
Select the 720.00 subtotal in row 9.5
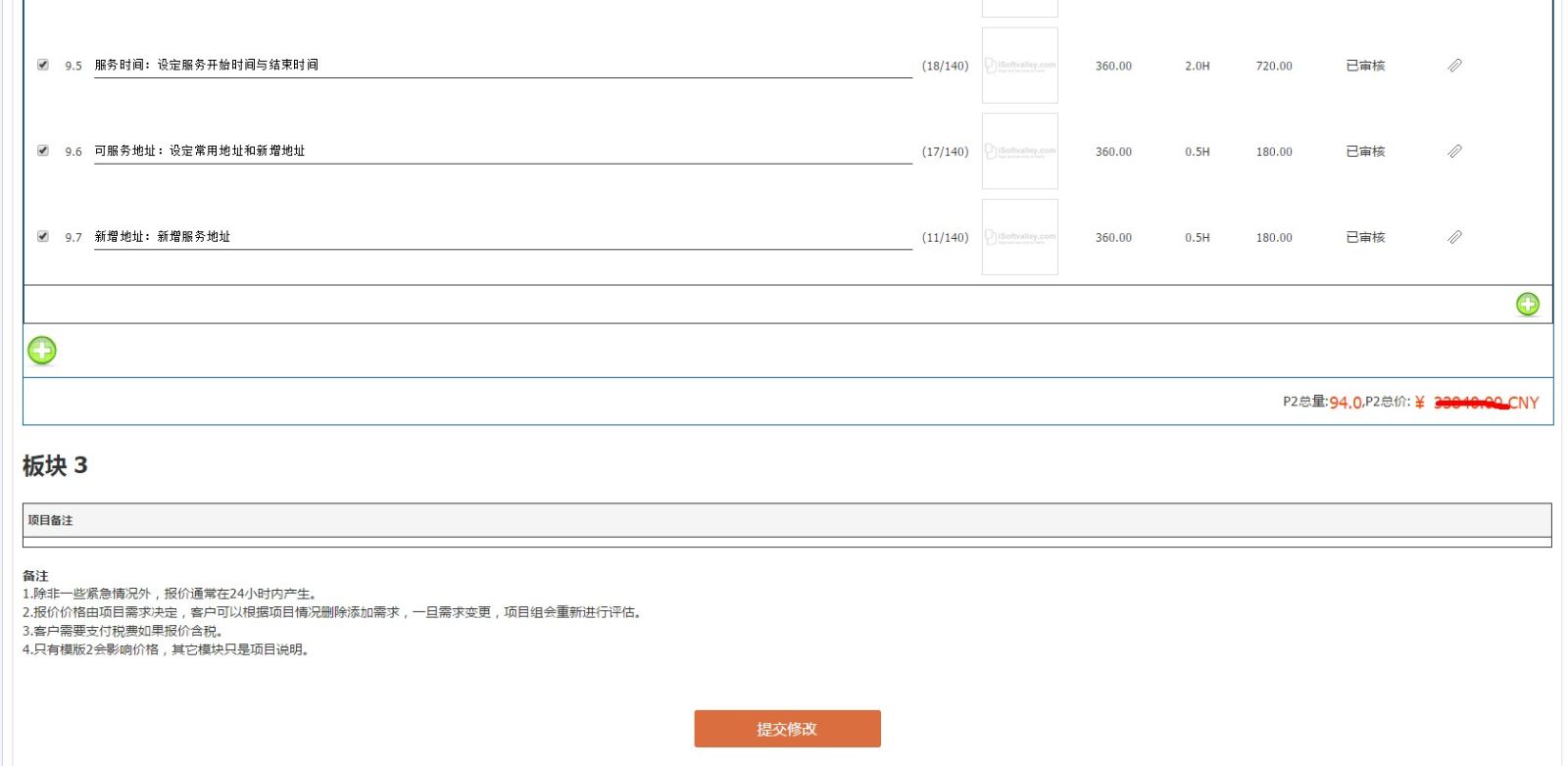[x=1274, y=67]
